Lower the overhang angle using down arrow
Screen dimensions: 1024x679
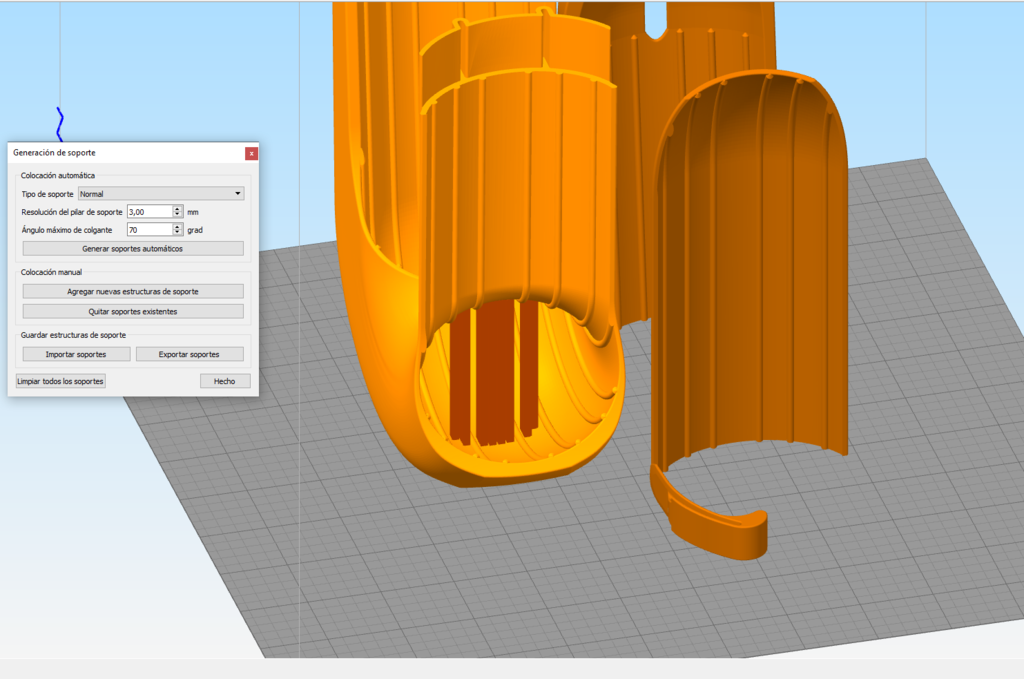(x=178, y=233)
